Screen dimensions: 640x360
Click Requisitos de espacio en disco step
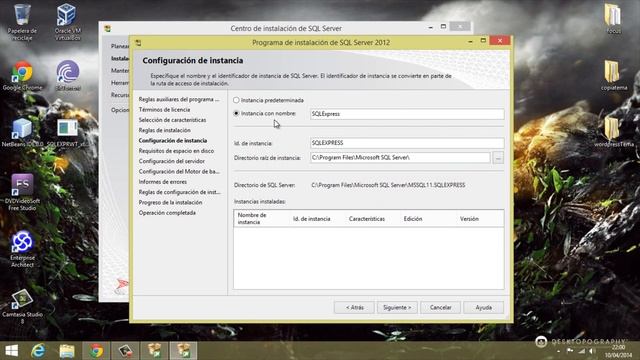coord(176,151)
